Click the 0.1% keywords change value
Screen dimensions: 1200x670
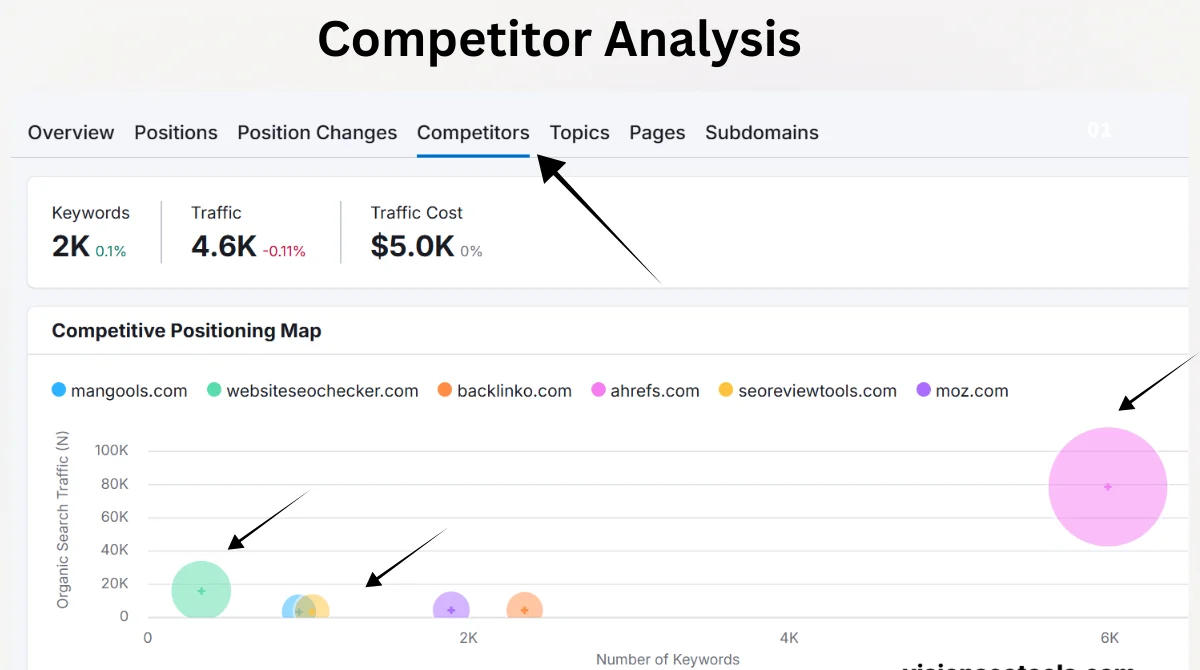point(111,251)
